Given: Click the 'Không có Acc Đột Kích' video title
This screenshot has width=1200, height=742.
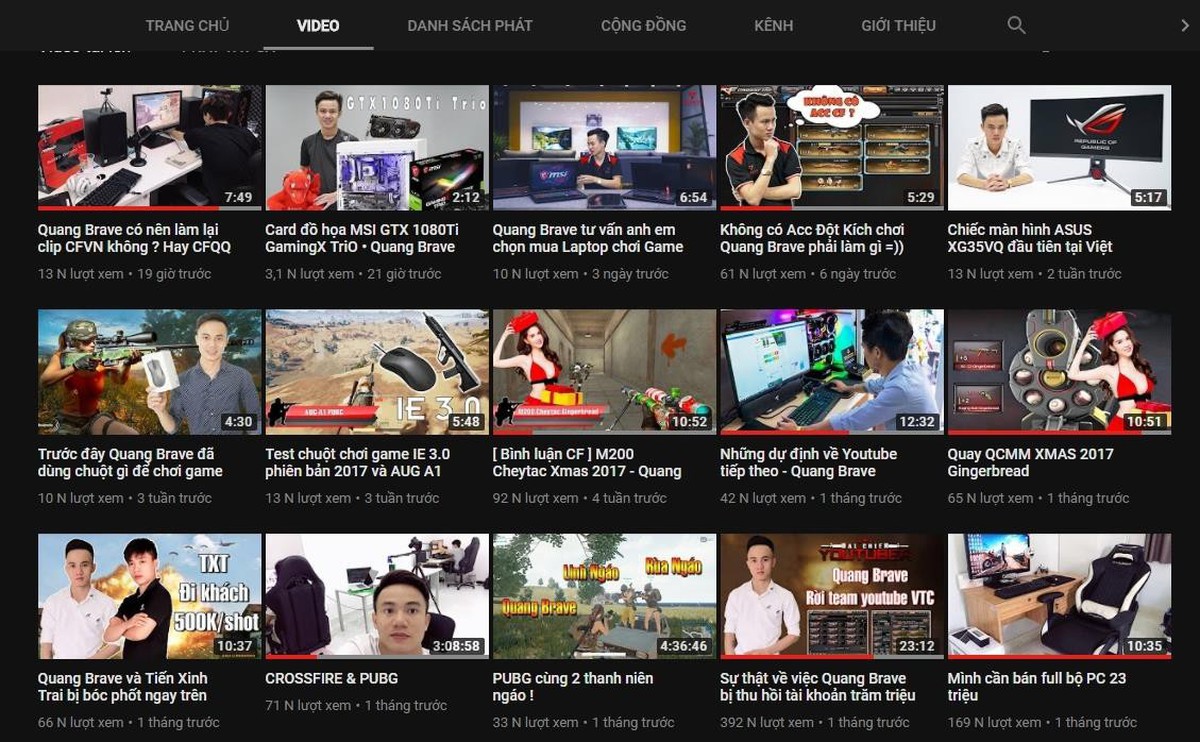Looking at the screenshot, I should (812, 238).
